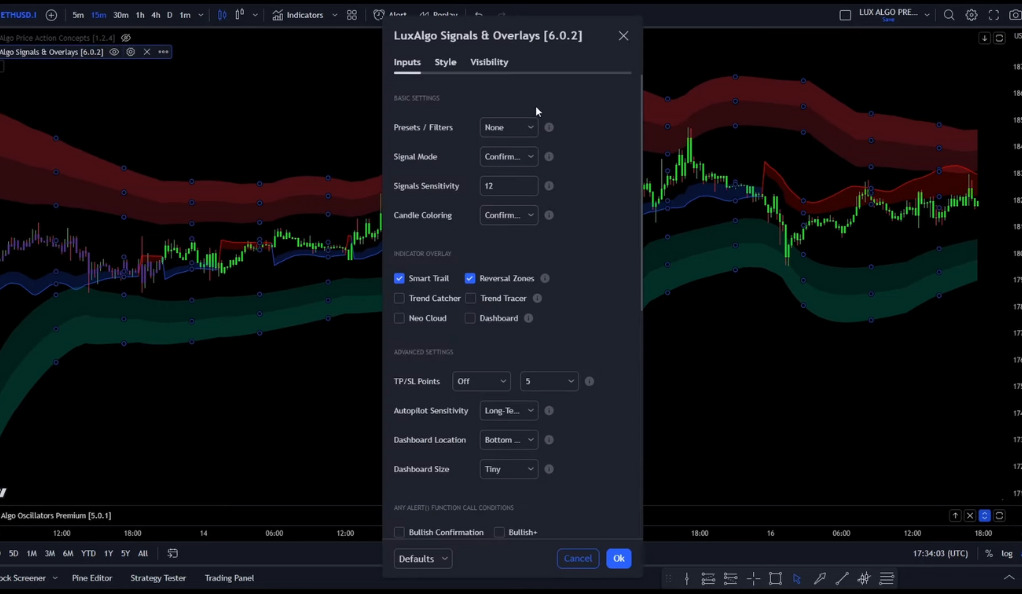Click the layout square icon beside LUX ALGO PRE

(845, 14)
